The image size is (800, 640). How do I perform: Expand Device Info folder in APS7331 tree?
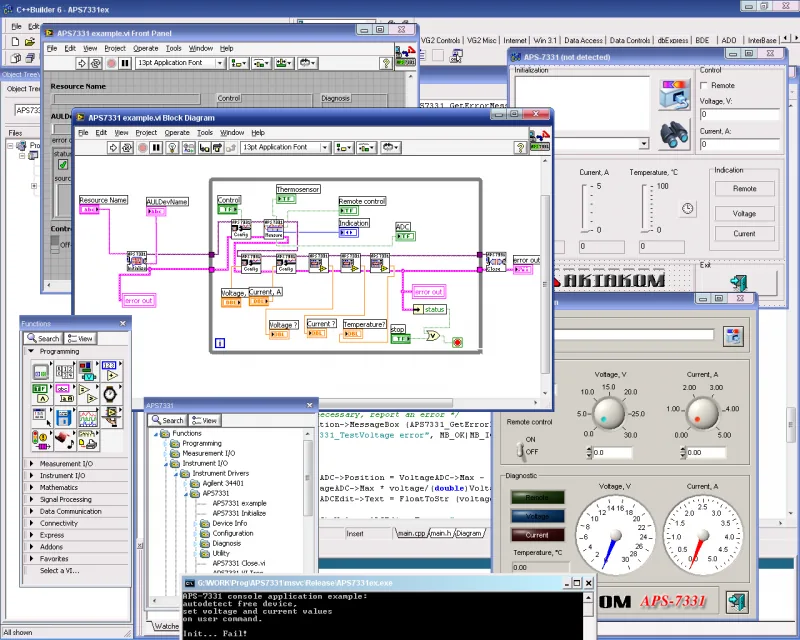[196, 524]
